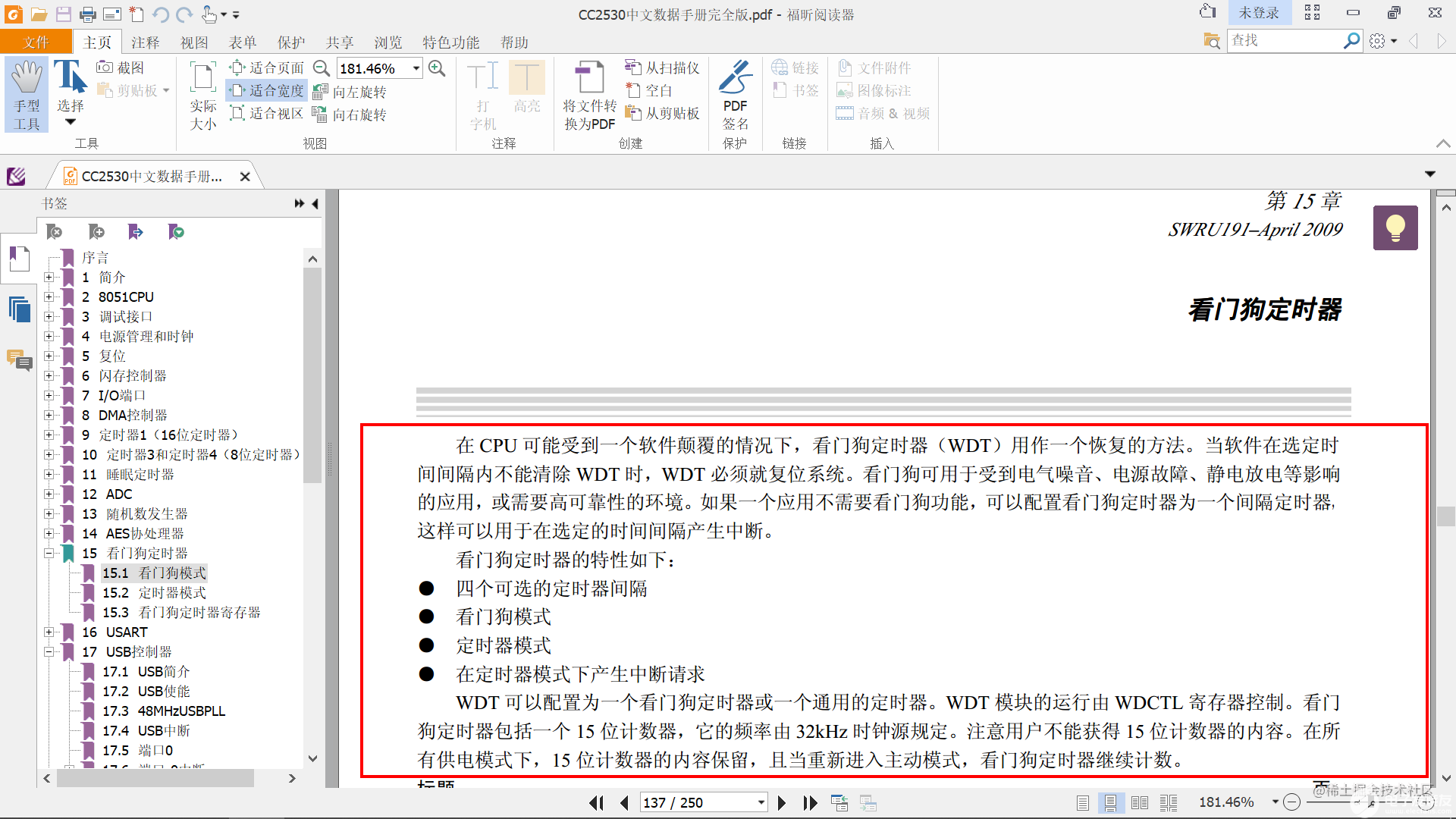Select the Hand tool
The width and height of the screenshot is (1456, 819).
[x=27, y=95]
